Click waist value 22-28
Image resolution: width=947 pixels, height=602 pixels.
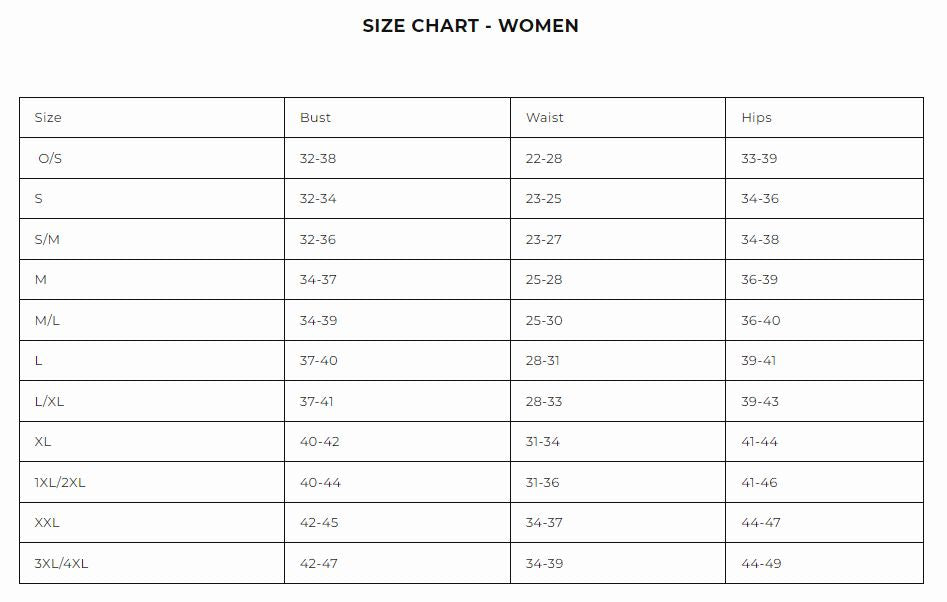pyautogui.click(x=544, y=159)
